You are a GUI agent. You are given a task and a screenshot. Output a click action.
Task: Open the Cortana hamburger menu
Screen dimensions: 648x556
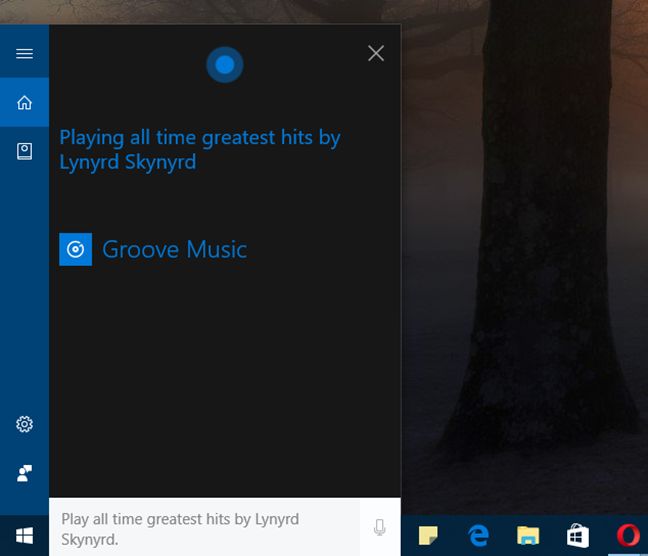[24, 53]
